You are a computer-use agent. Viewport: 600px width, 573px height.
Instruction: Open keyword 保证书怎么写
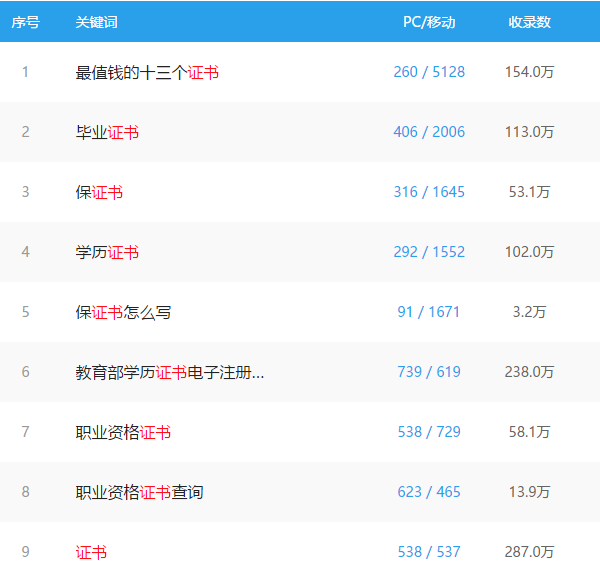[123, 312]
